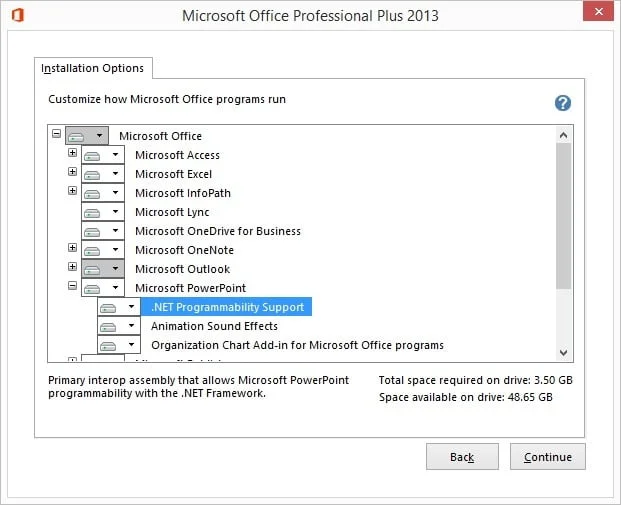This screenshot has width=621, height=505.
Task: Expand the Microsoft OneNote tree node
Action: click(x=72, y=248)
